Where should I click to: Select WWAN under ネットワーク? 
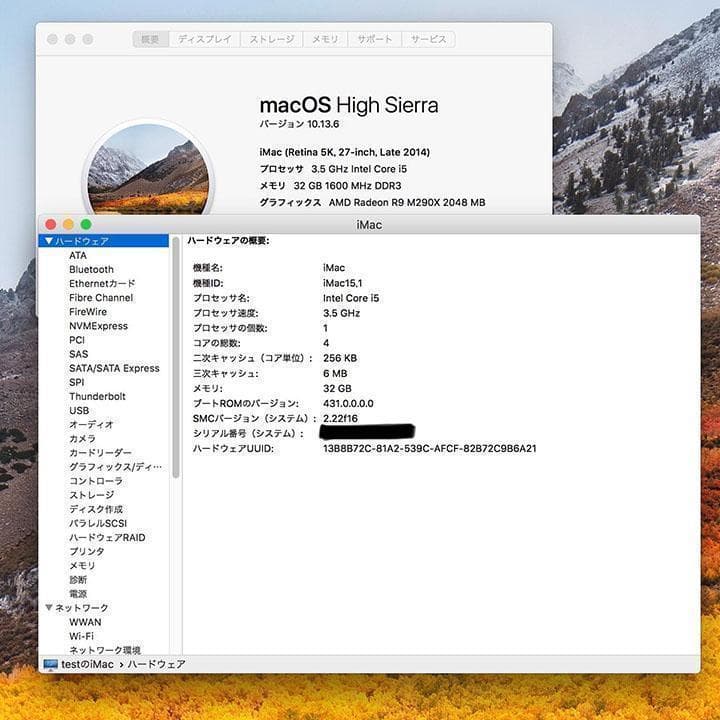tap(85, 622)
